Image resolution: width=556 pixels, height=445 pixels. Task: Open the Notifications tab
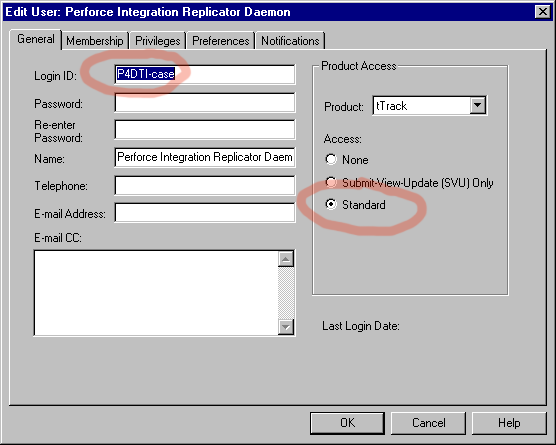tap(290, 41)
